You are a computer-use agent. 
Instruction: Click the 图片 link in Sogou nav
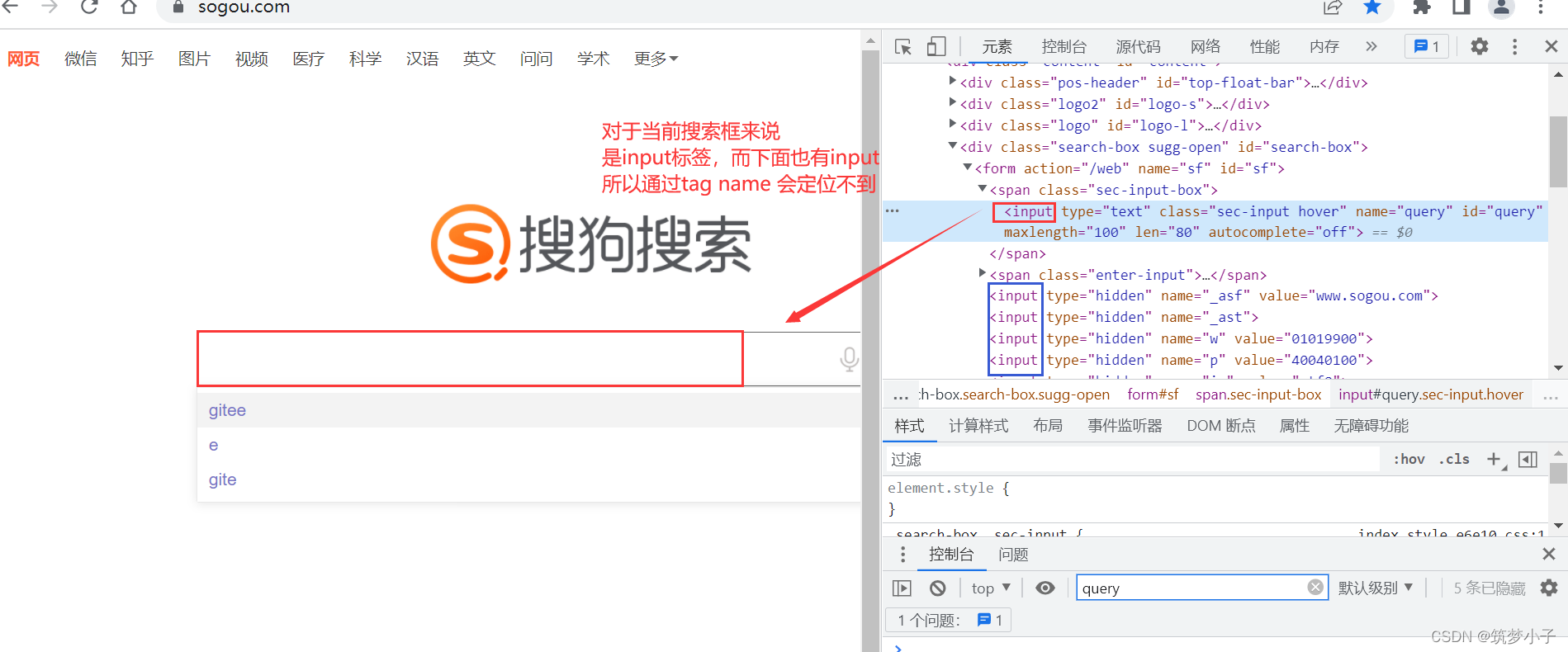click(194, 59)
